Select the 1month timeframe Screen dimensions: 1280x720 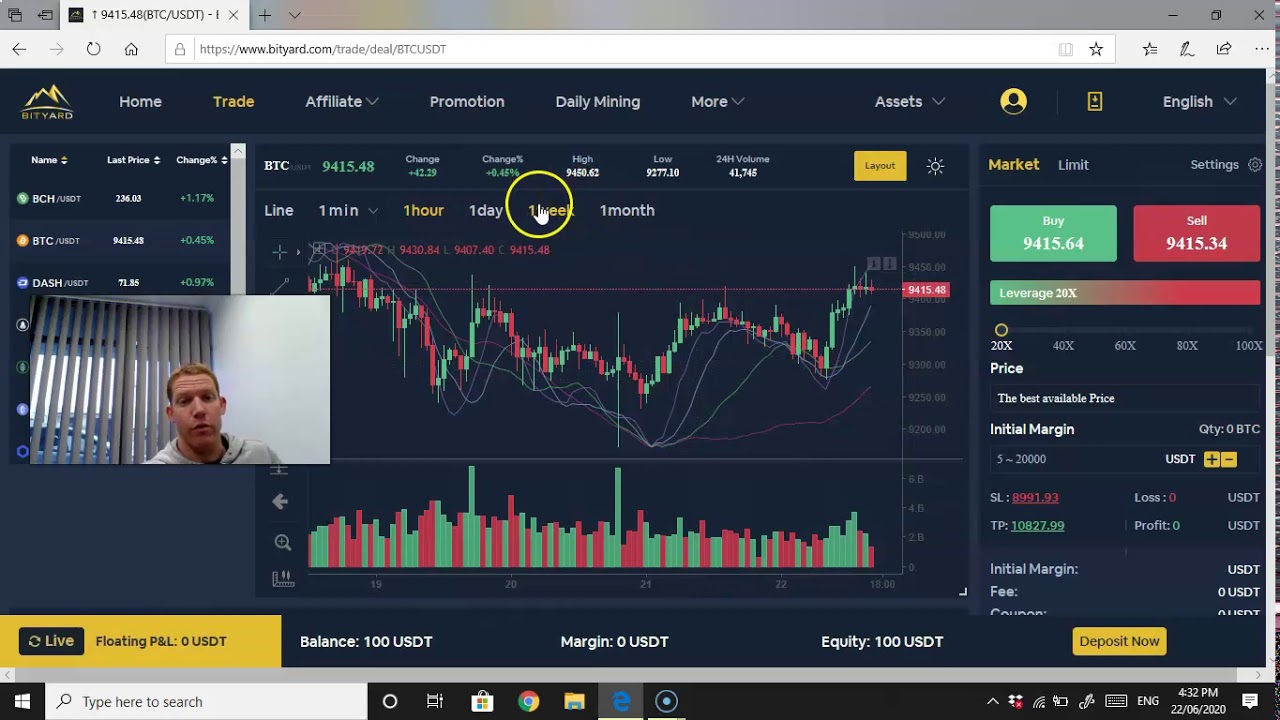click(x=627, y=210)
